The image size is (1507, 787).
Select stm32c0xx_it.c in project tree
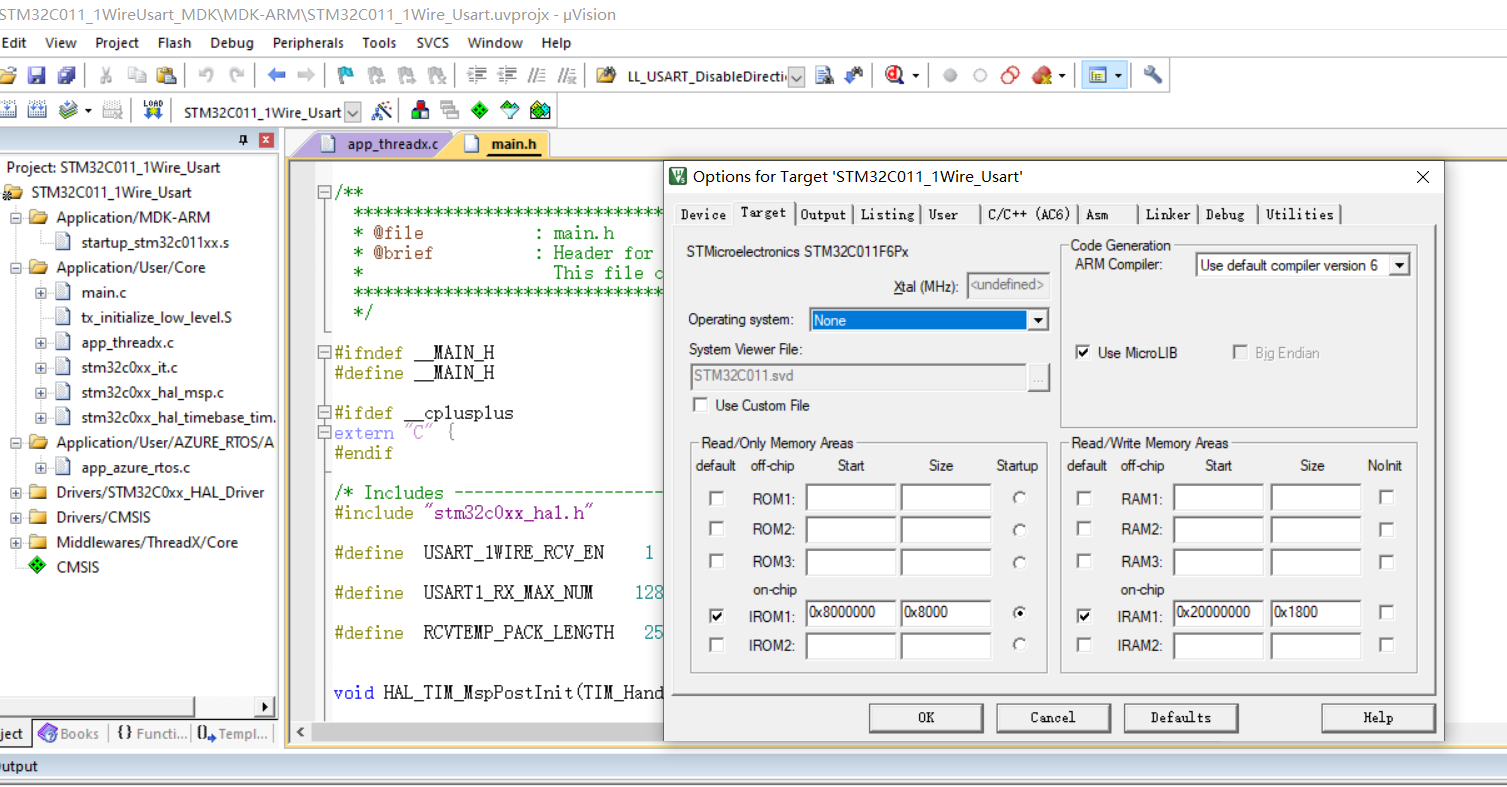[x=129, y=368]
